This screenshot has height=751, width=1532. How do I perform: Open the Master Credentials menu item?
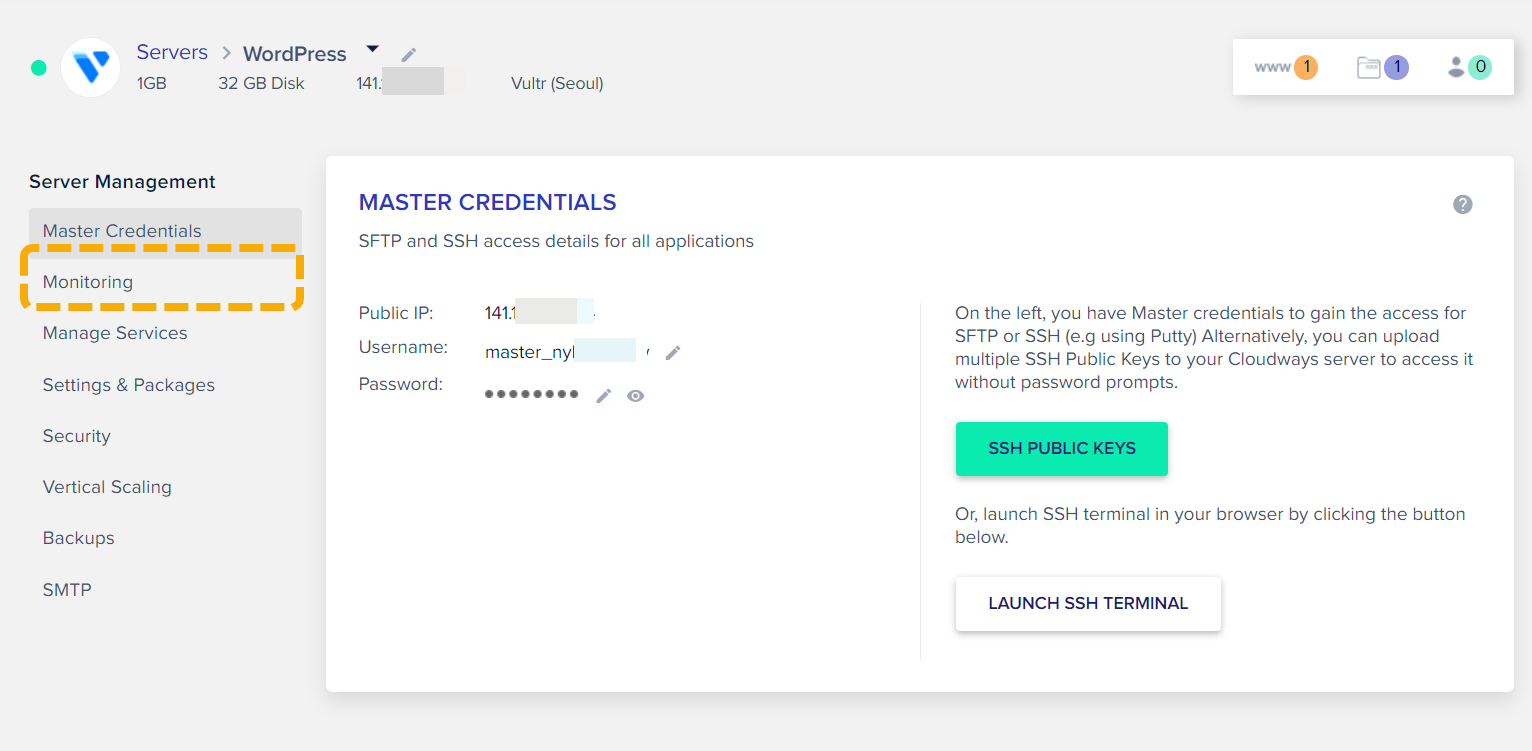tap(165, 231)
